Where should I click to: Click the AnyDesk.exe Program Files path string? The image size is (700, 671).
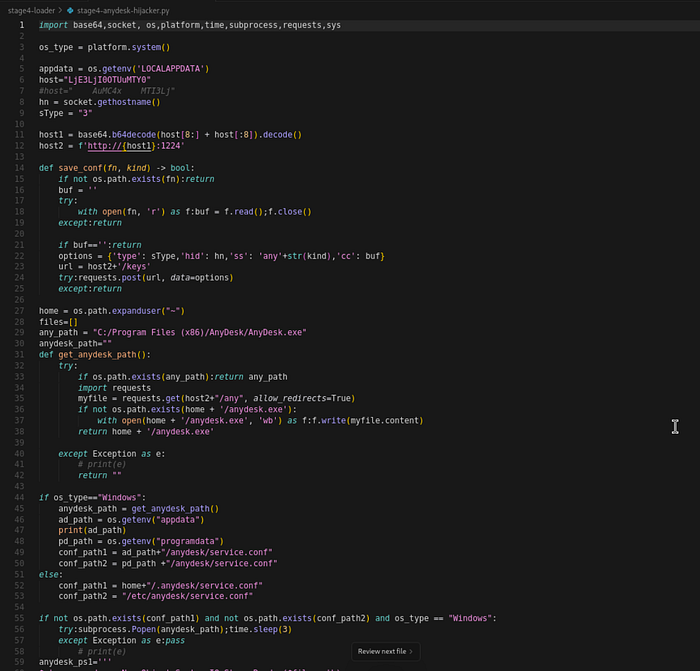200,333
